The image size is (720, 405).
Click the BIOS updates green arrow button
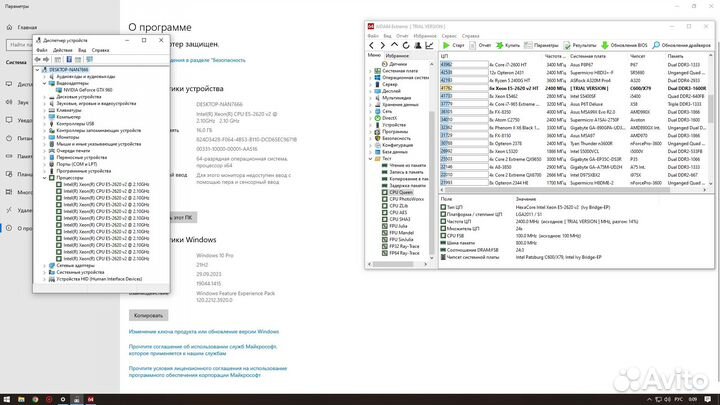coord(624,45)
